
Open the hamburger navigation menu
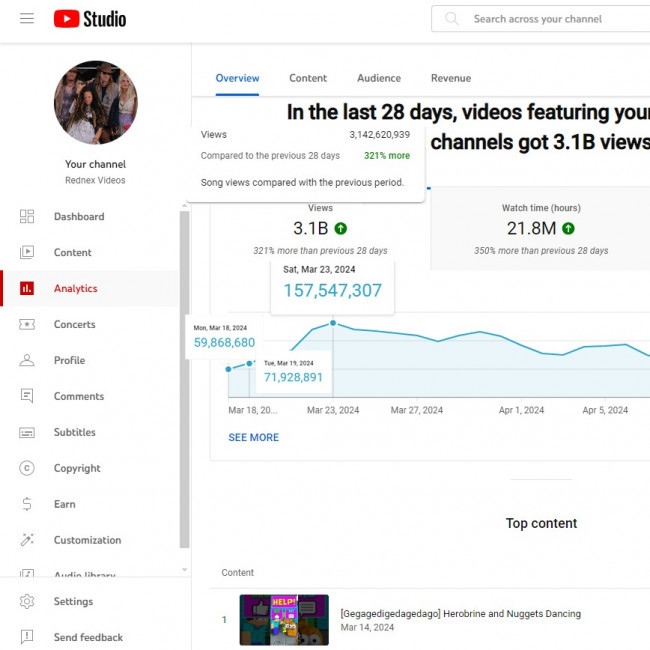27,19
